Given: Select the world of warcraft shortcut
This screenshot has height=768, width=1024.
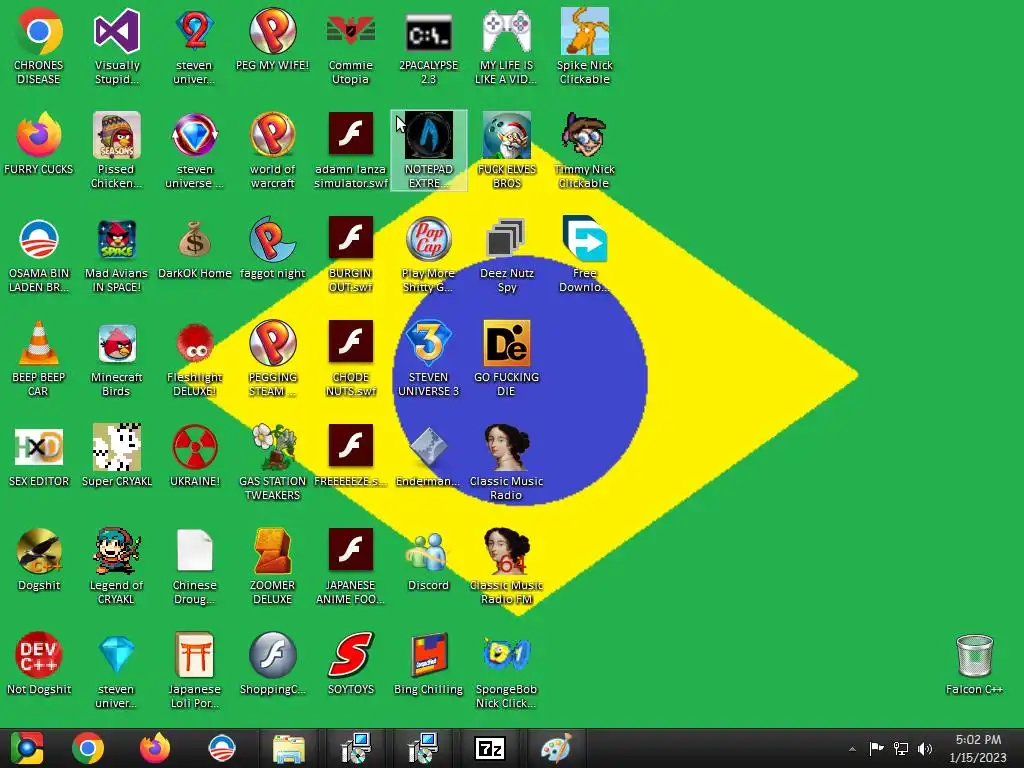Looking at the screenshot, I should point(272,150).
